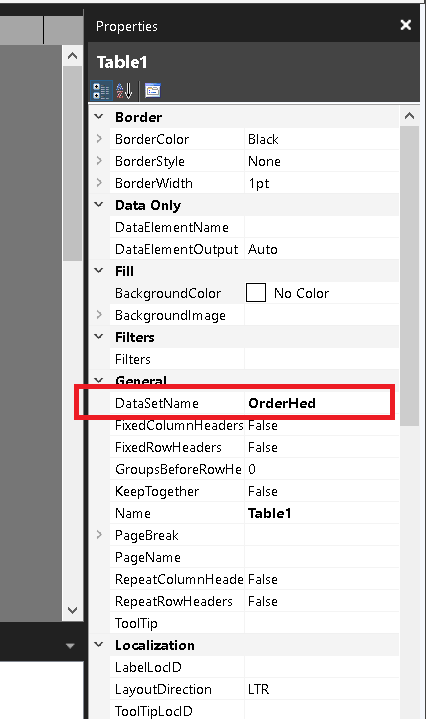This screenshot has height=719, width=426.
Task: Open the Property Pages icon
Action: (153, 91)
